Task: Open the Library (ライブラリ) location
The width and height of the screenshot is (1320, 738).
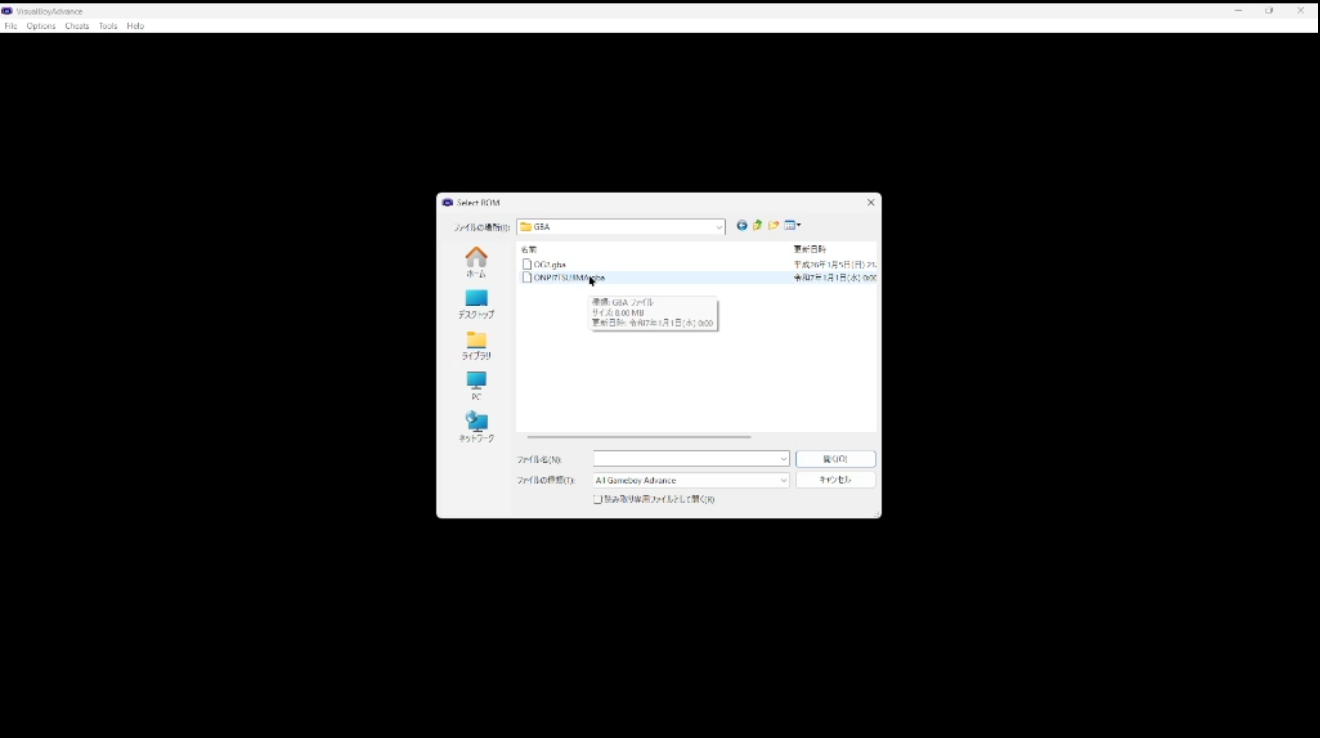Action: (476, 345)
